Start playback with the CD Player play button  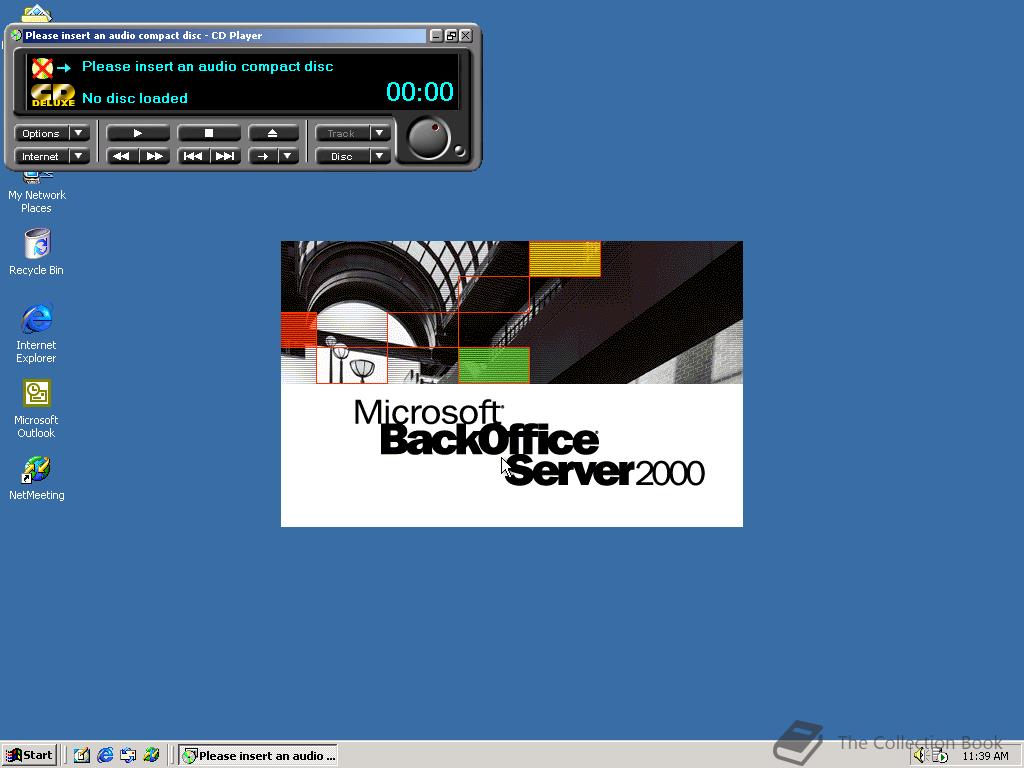pos(137,133)
